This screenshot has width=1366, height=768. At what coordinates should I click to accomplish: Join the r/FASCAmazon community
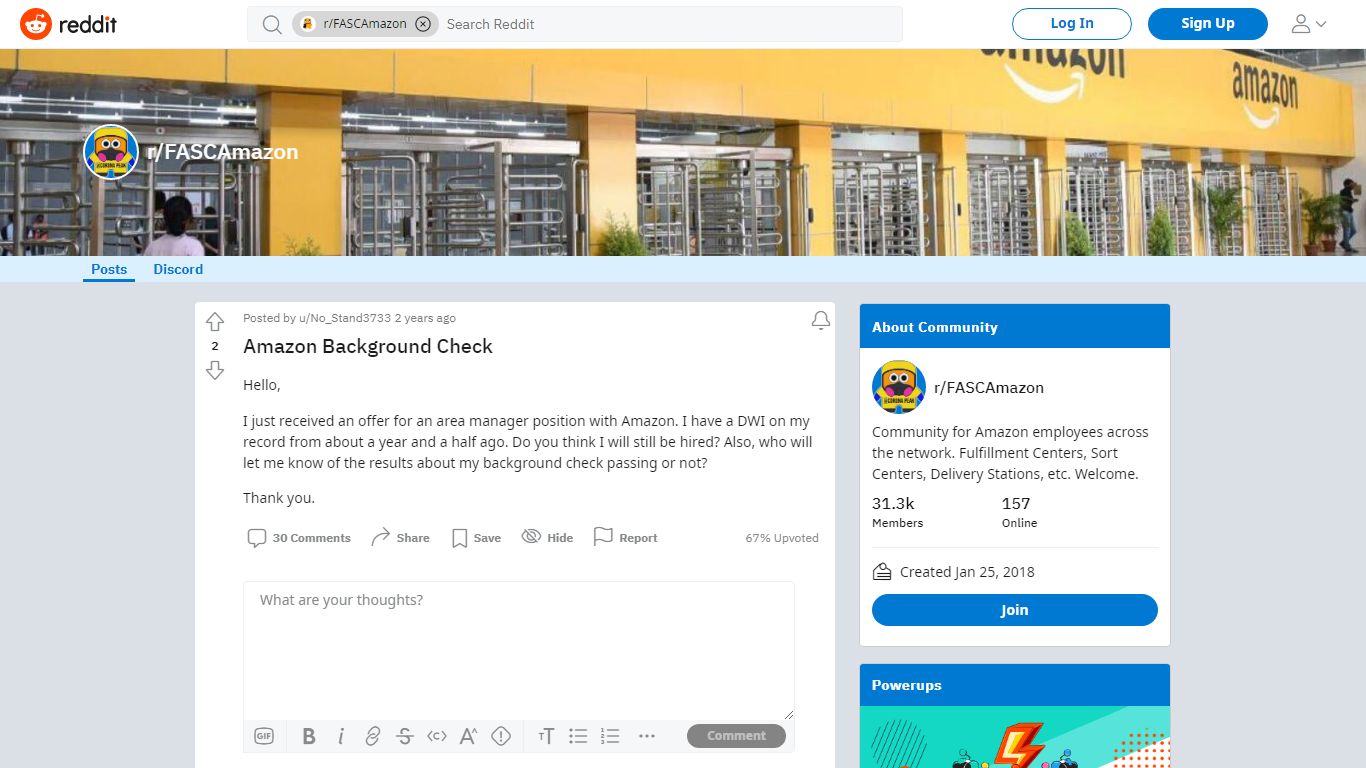point(1015,610)
